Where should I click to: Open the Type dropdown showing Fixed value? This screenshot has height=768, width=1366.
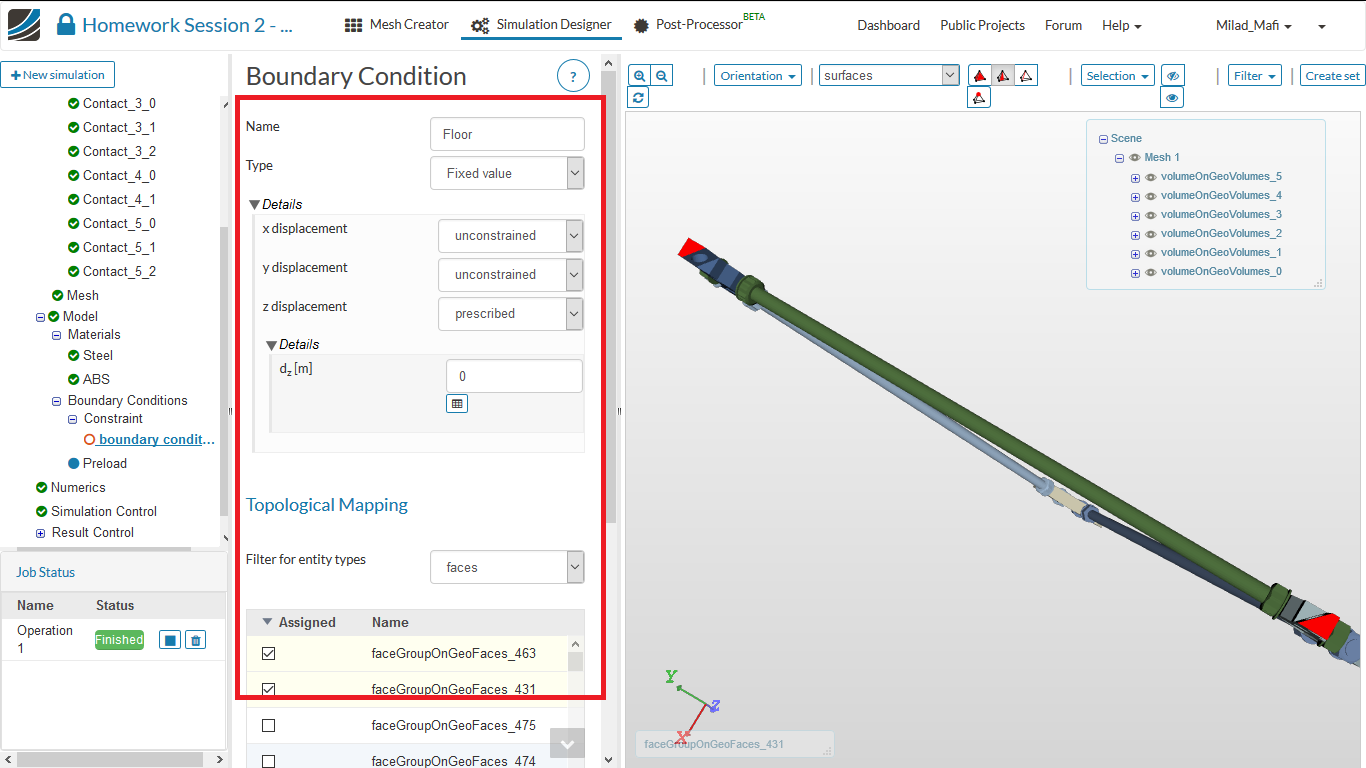(507, 173)
